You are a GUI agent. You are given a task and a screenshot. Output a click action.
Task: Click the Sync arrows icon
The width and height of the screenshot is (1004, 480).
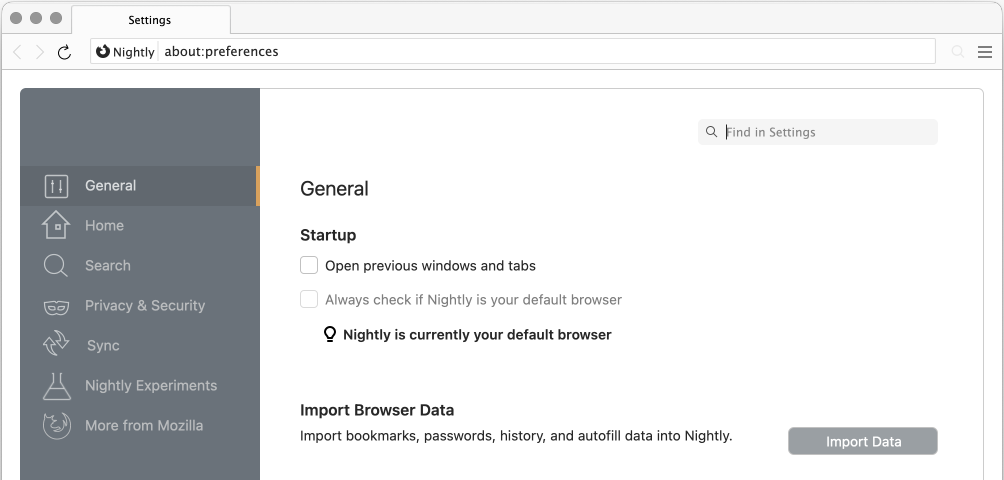56,345
